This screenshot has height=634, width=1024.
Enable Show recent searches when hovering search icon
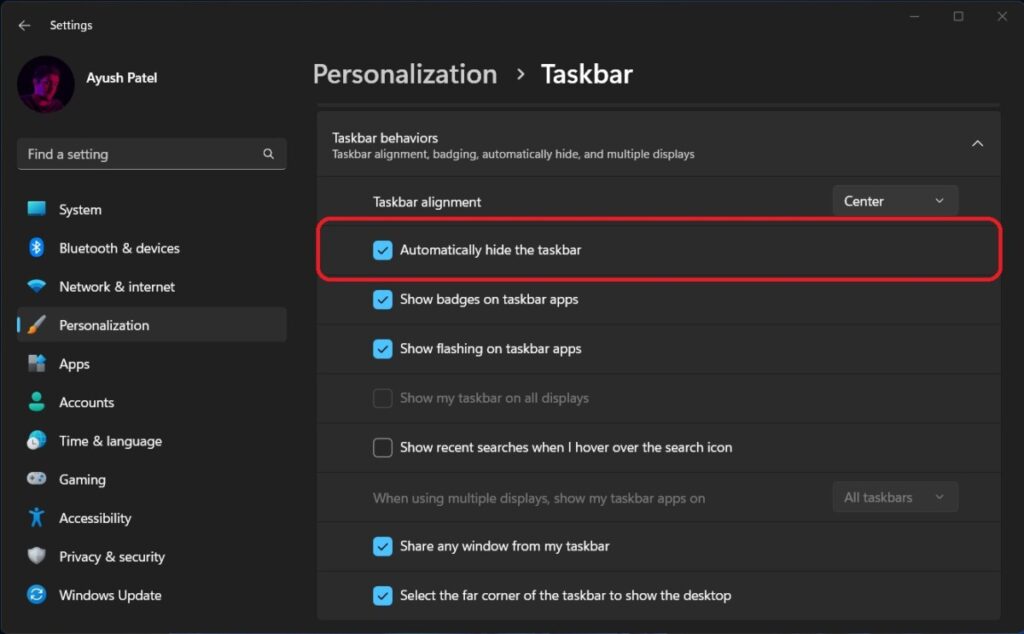click(x=382, y=448)
